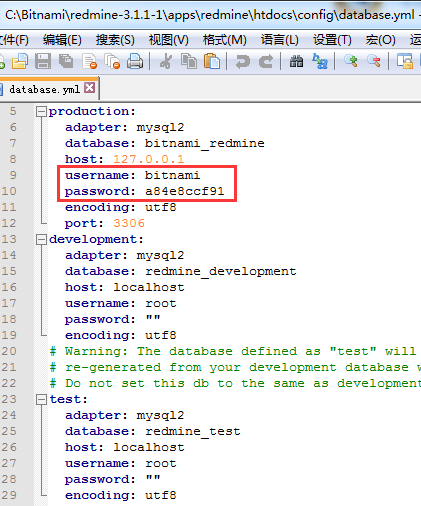This screenshot has height=506, width=421.
Task: Open the 搜索(S) search menu
Action: point(115,40)
